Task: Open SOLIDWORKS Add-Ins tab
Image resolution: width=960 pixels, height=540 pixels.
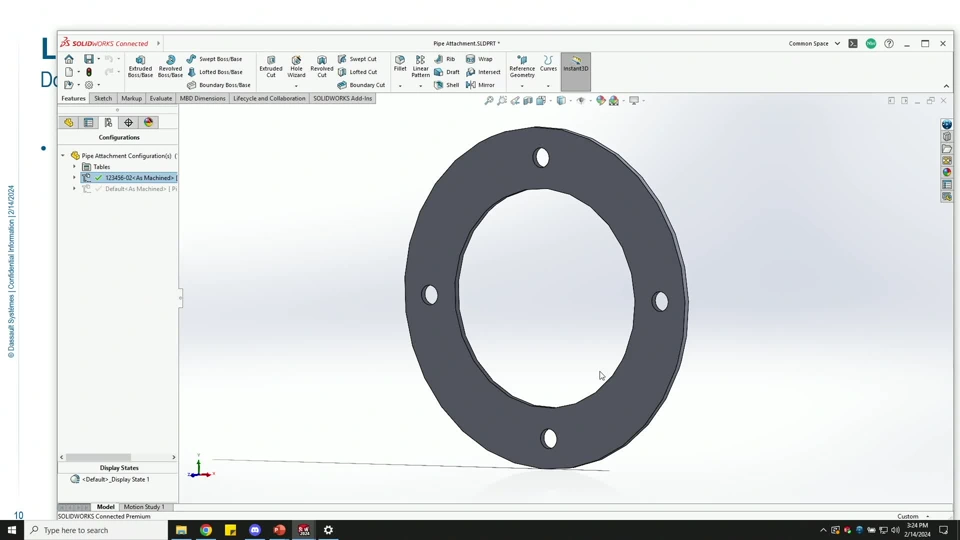Action: click(x=343, y=99)
